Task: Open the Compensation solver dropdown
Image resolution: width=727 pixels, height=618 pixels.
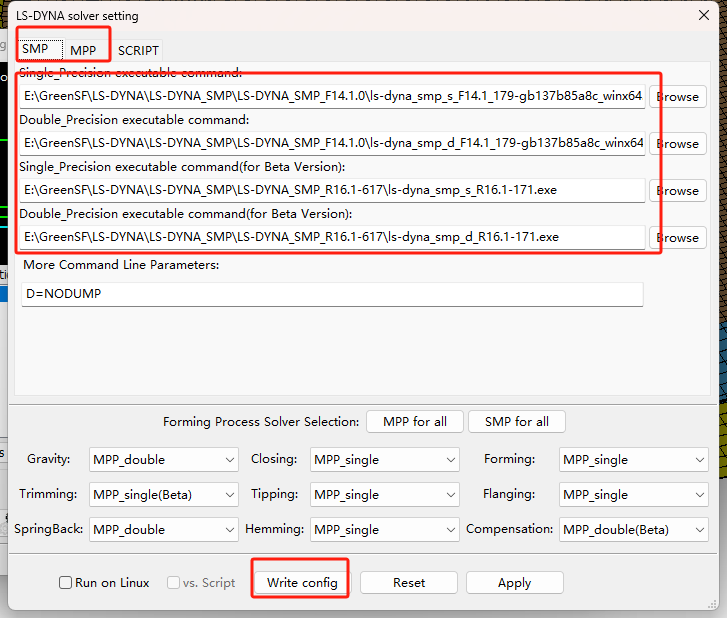Action: click(634, 529)
